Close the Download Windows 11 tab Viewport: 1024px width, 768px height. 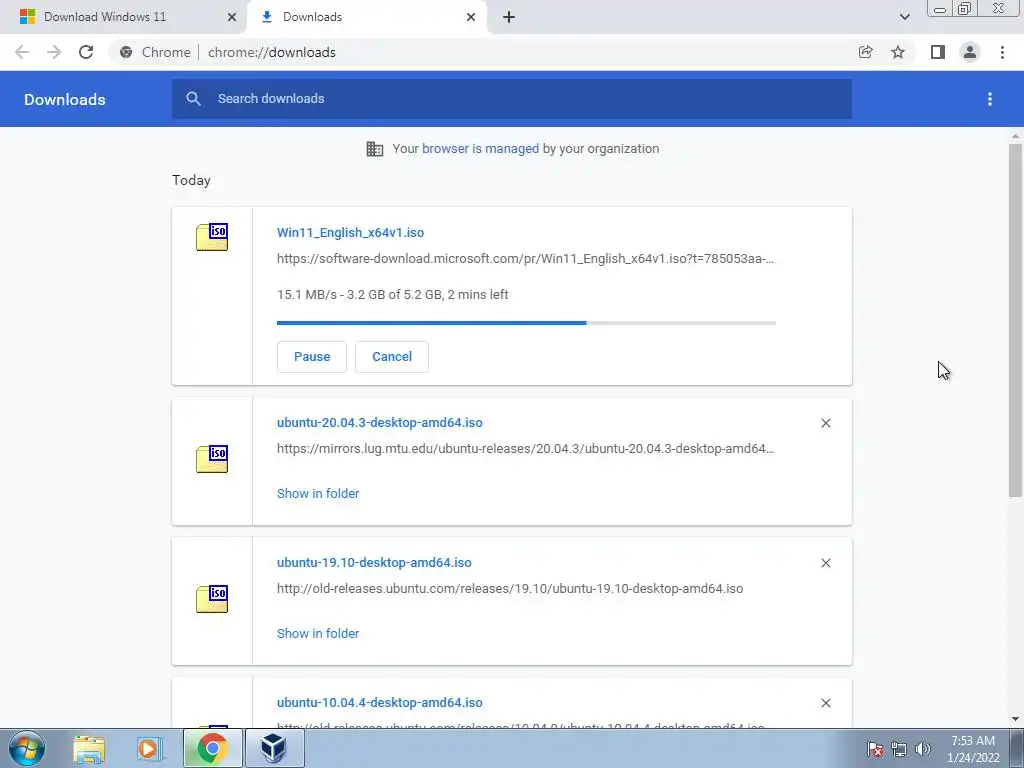[232, 17]
